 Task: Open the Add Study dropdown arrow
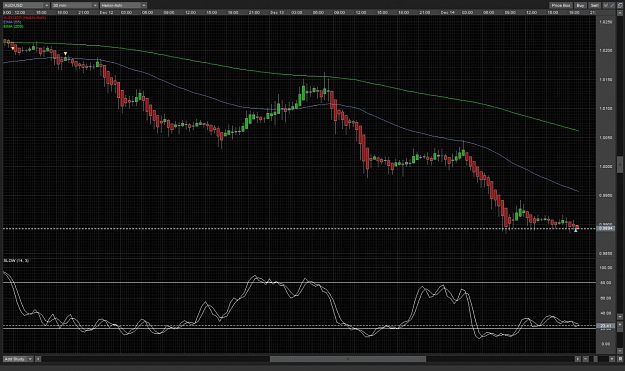(x=30, y=359)
